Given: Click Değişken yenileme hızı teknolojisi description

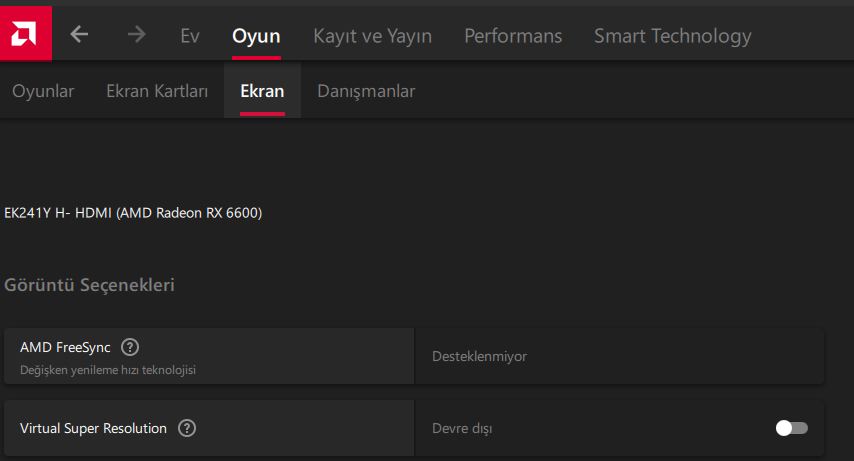Looking at the screenshot, I should pyautogui.click(x=108, y=370).
